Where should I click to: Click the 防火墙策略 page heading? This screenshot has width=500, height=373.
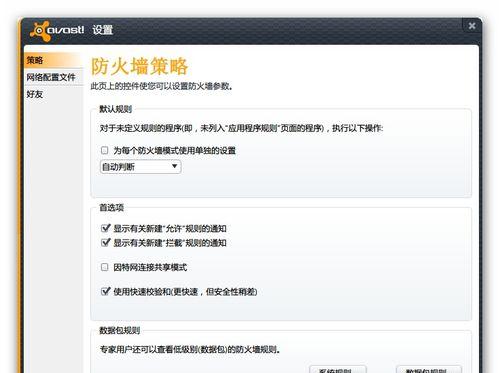pos(140,66)
